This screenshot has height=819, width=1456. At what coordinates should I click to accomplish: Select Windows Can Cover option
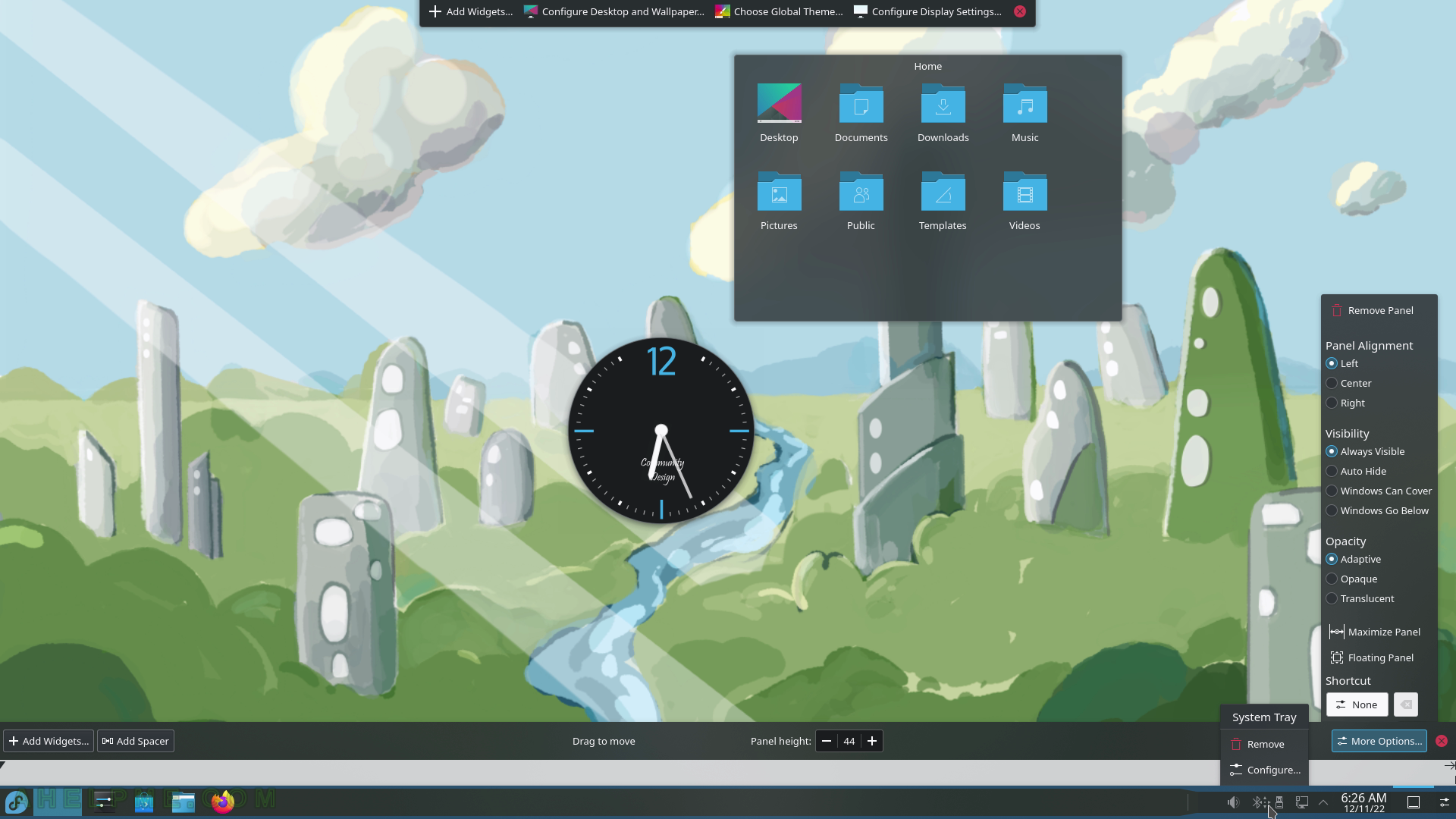point(1379,491)
